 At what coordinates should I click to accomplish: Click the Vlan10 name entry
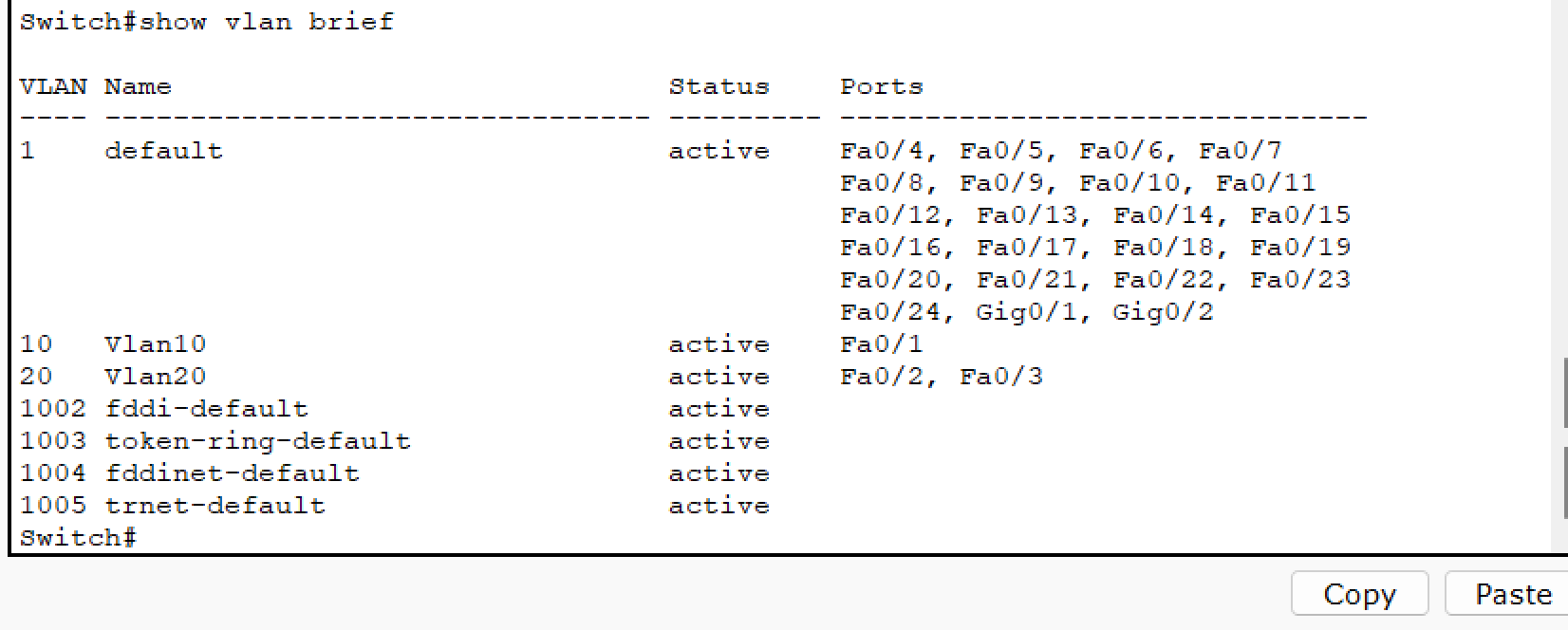pos(156,344)
